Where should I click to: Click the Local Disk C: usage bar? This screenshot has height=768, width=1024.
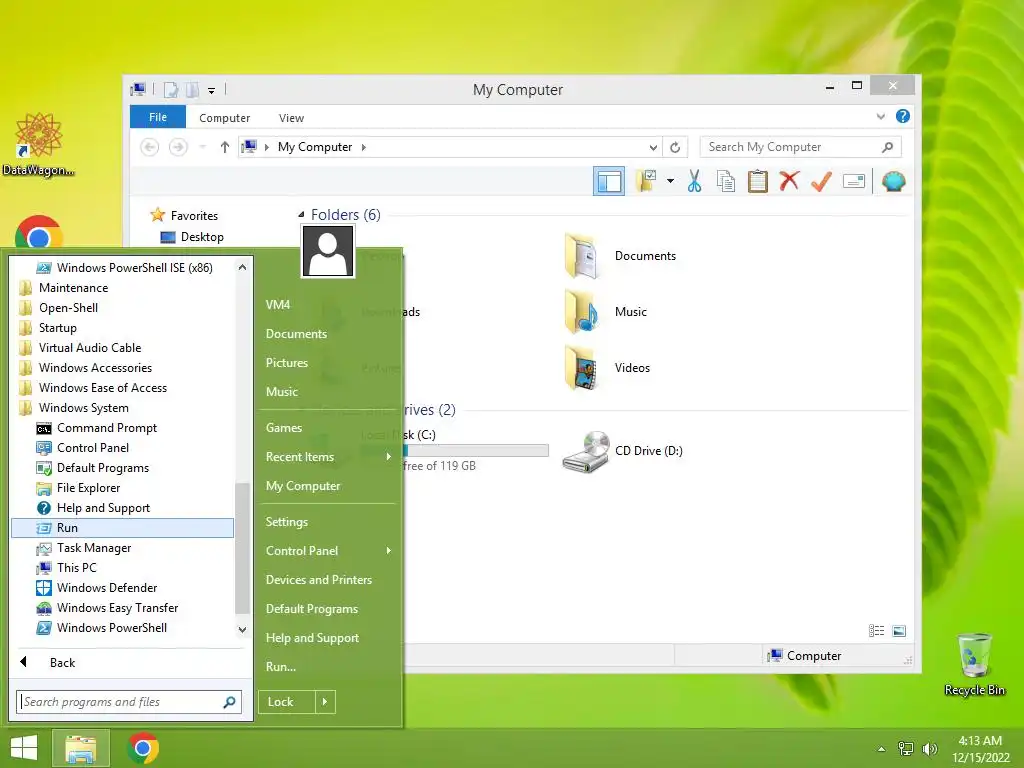(475, 451)
